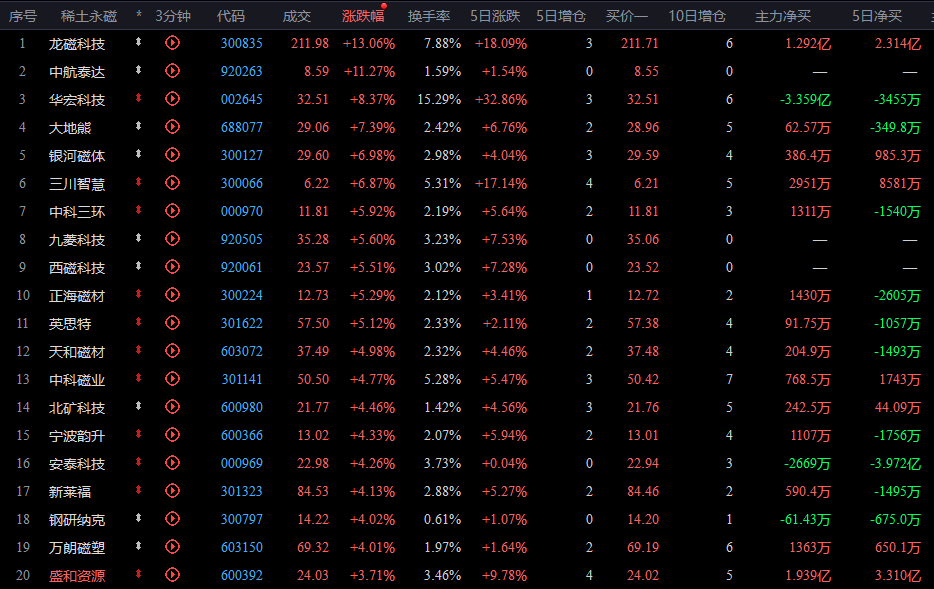The image size is (934, 589).
Task: Open 3-minute chart icon for 英思特
Action: 172,323
